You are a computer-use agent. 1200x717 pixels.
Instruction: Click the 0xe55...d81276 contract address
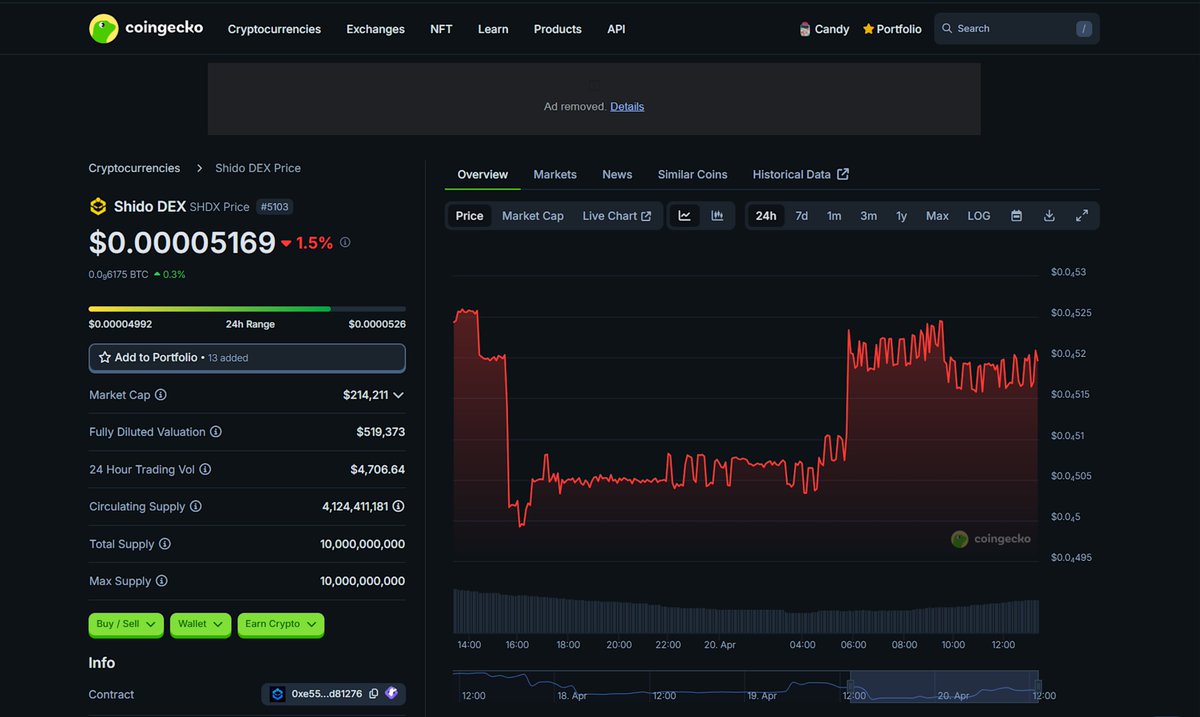pyautogui.click(x=327, y=694)
